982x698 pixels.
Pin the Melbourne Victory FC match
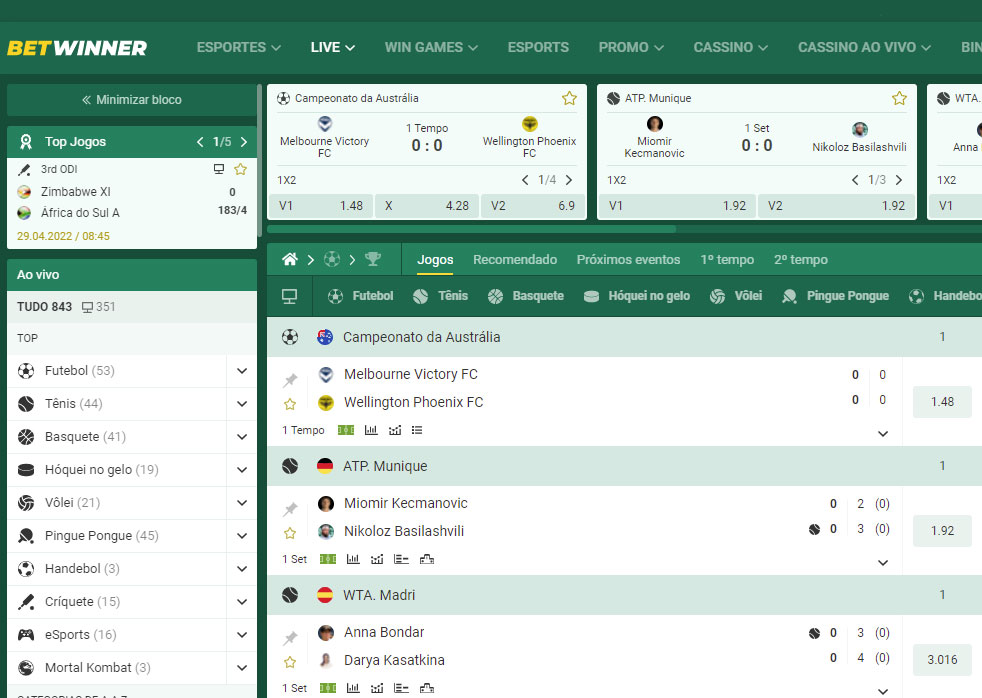click(x=290, y=379)
